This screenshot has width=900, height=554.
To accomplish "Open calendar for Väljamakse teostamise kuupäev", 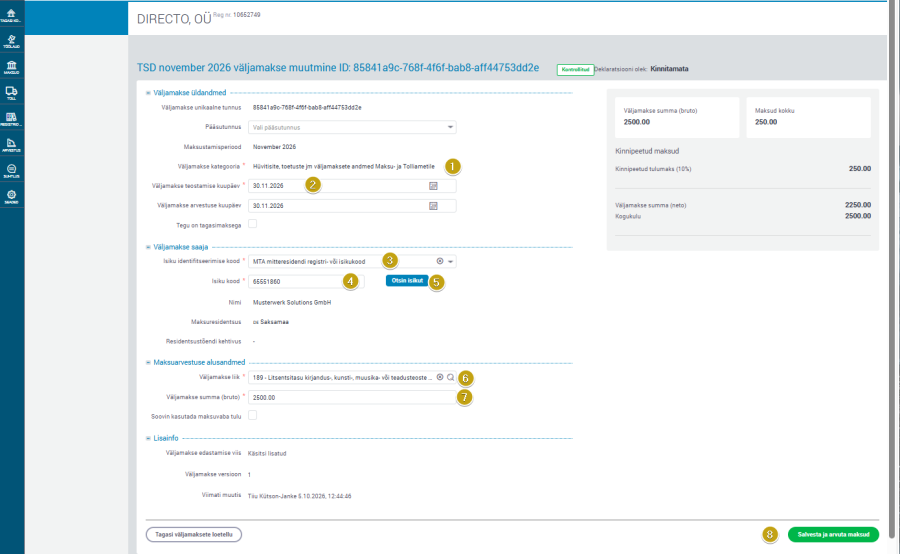I will (x=433, y=186).
